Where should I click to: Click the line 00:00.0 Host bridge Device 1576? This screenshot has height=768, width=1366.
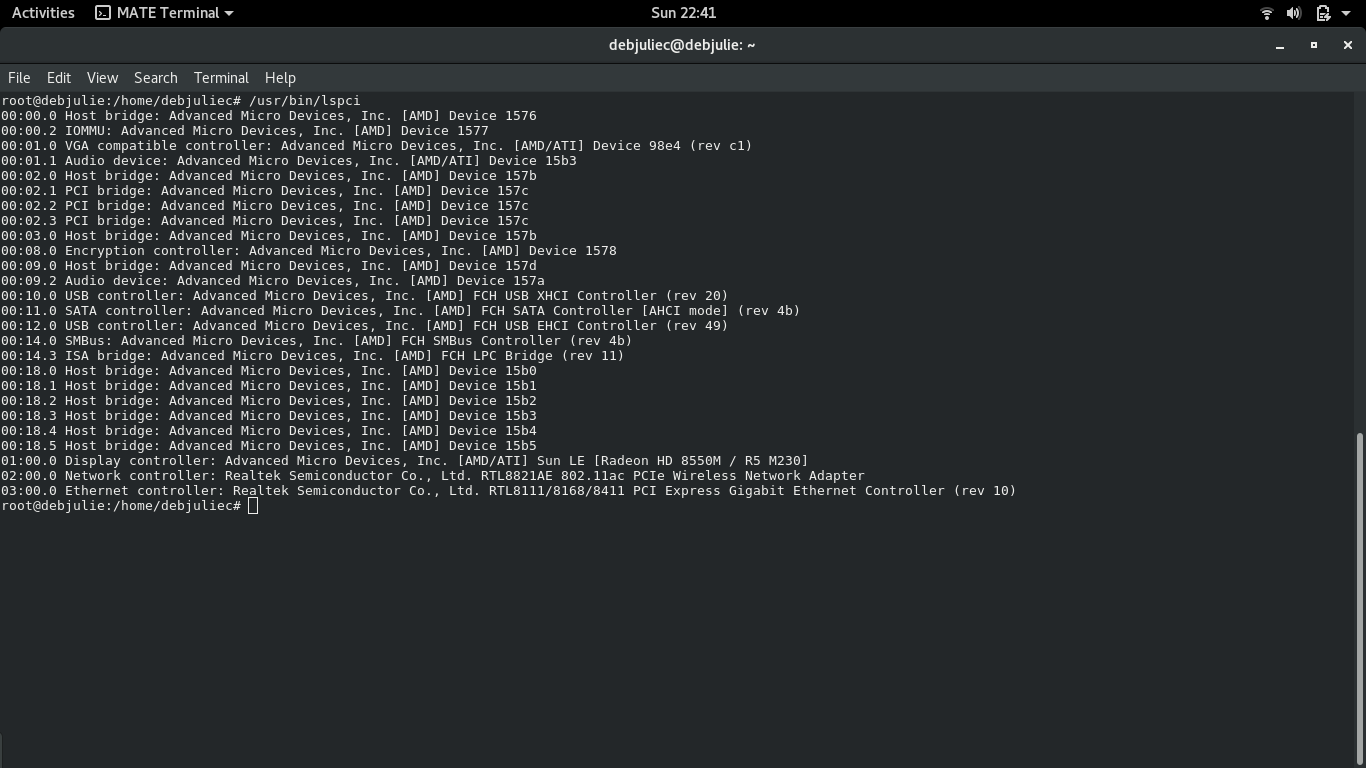[269, 116]
